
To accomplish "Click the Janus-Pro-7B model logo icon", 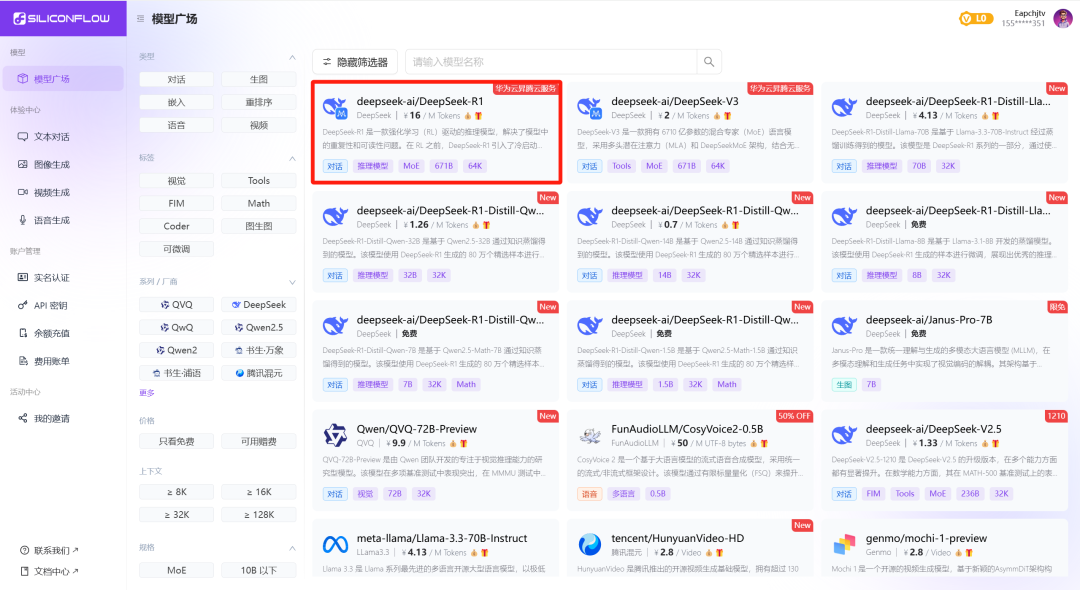I will [844, 326].
